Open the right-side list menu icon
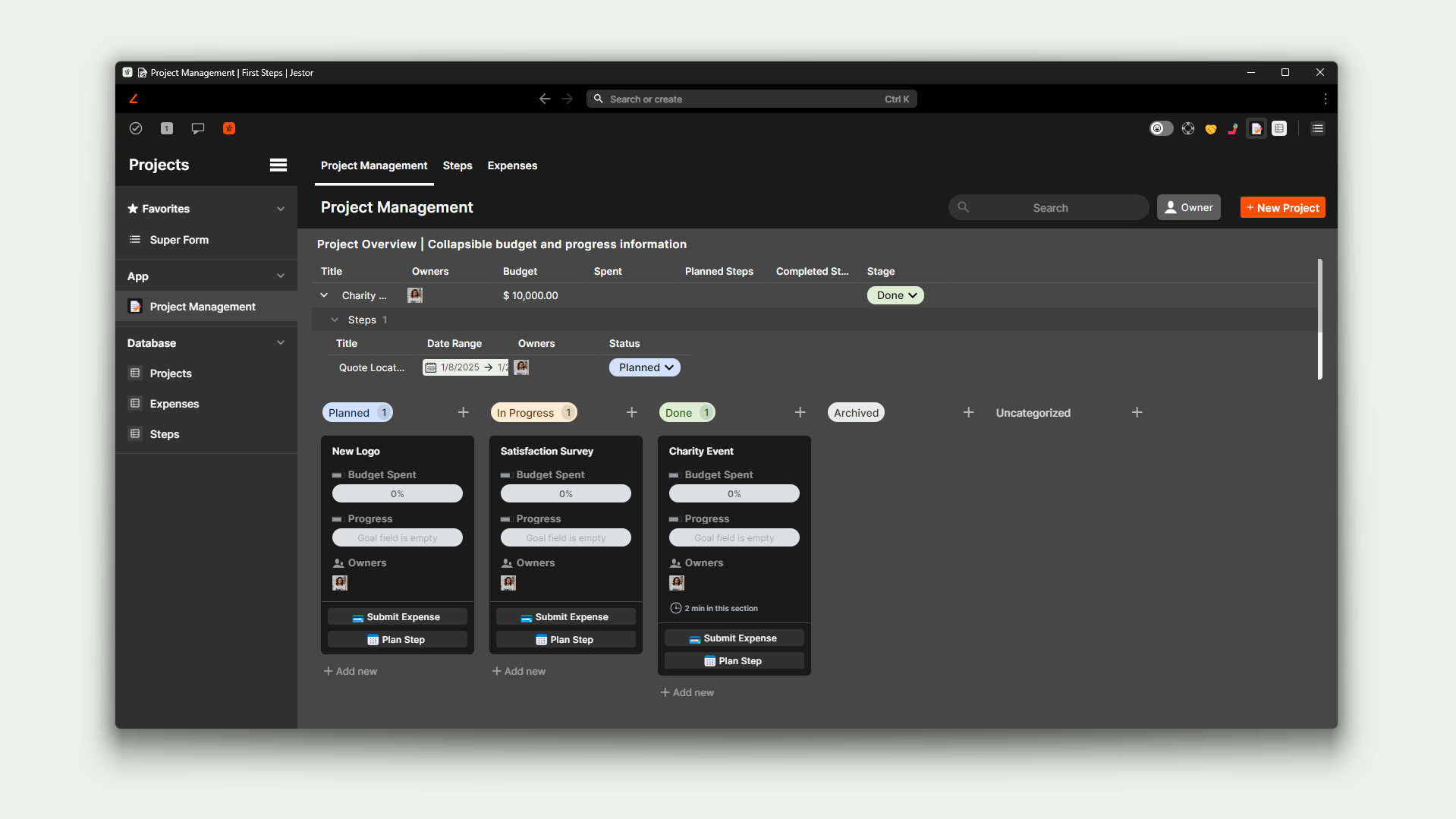1456x819 pixels. (1318, 128)
